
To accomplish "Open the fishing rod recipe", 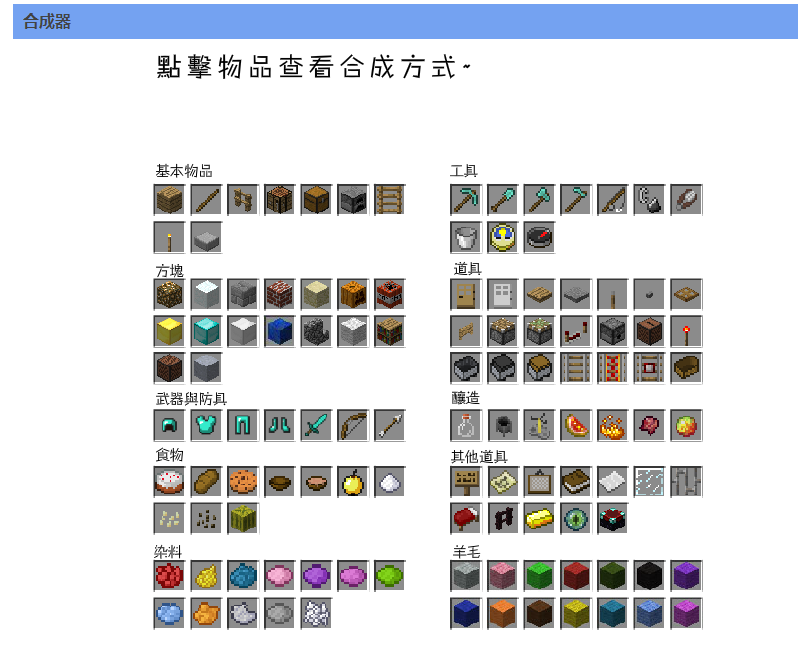I will pyautogui.click(x=613, y=200).
